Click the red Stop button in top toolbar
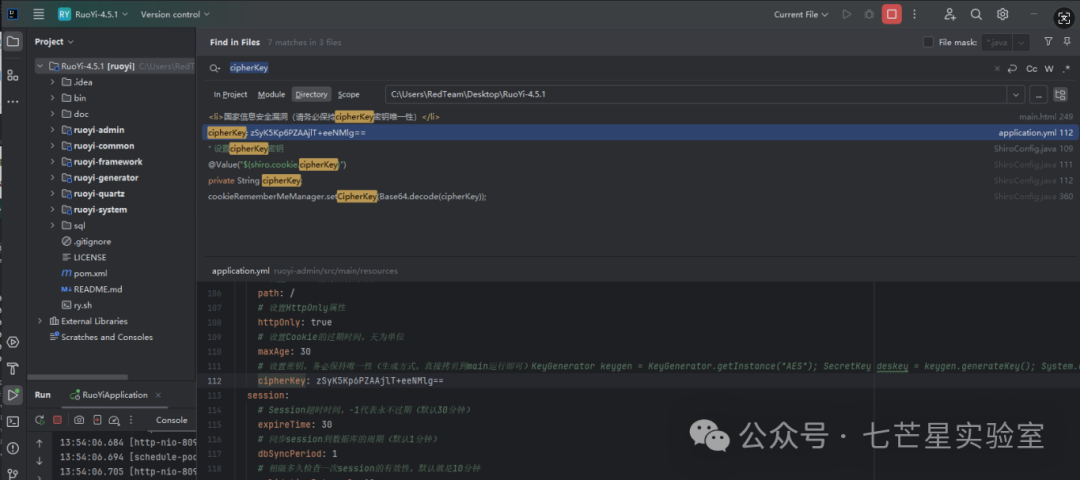The height and width of the screenshot is (480, 1080). coord(892,14)
